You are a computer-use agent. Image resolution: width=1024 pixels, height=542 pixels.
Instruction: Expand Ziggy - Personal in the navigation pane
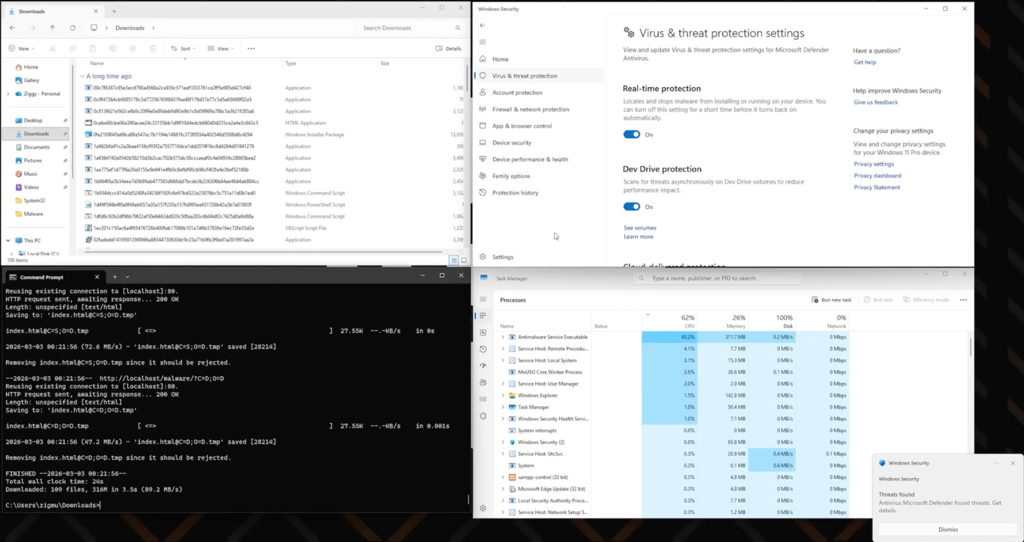(8, 94)
